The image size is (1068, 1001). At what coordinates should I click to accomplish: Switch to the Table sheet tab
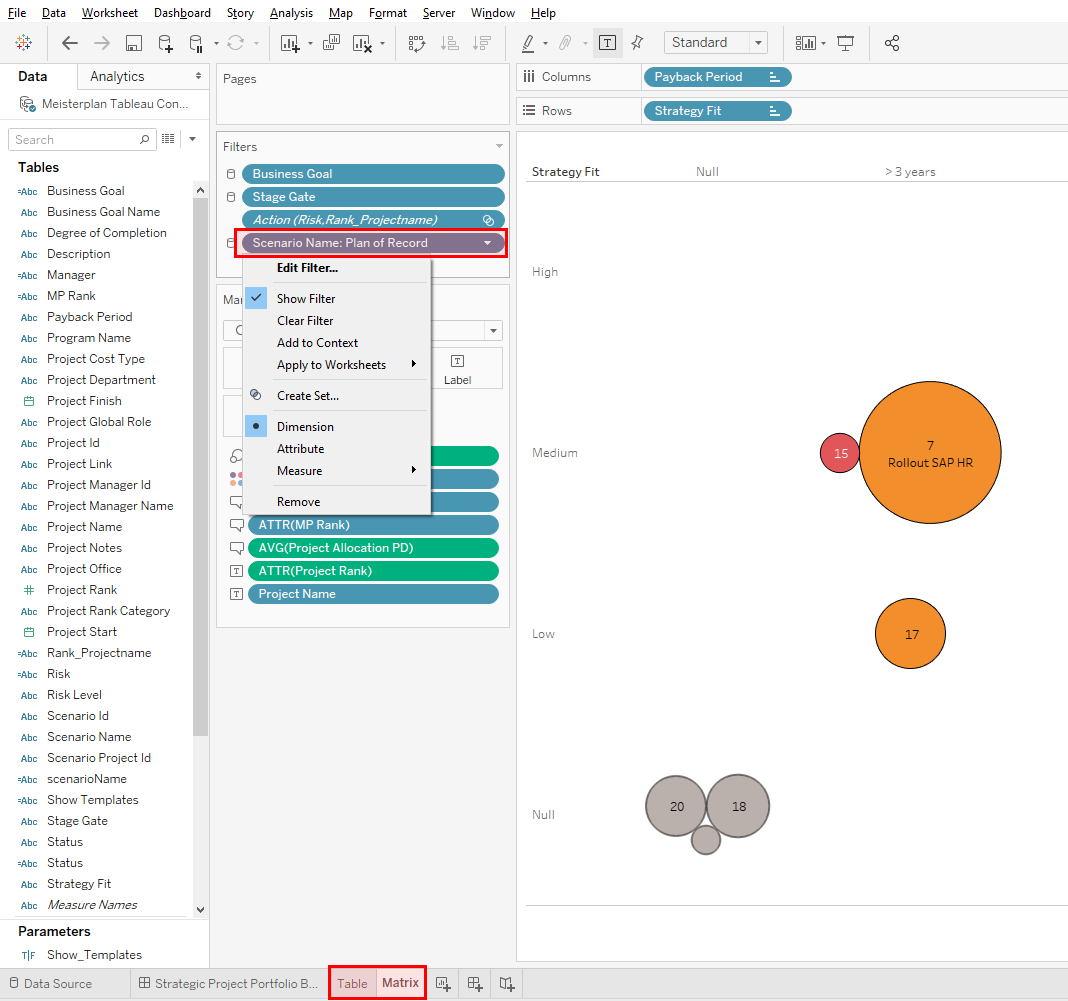click(353, 983)
